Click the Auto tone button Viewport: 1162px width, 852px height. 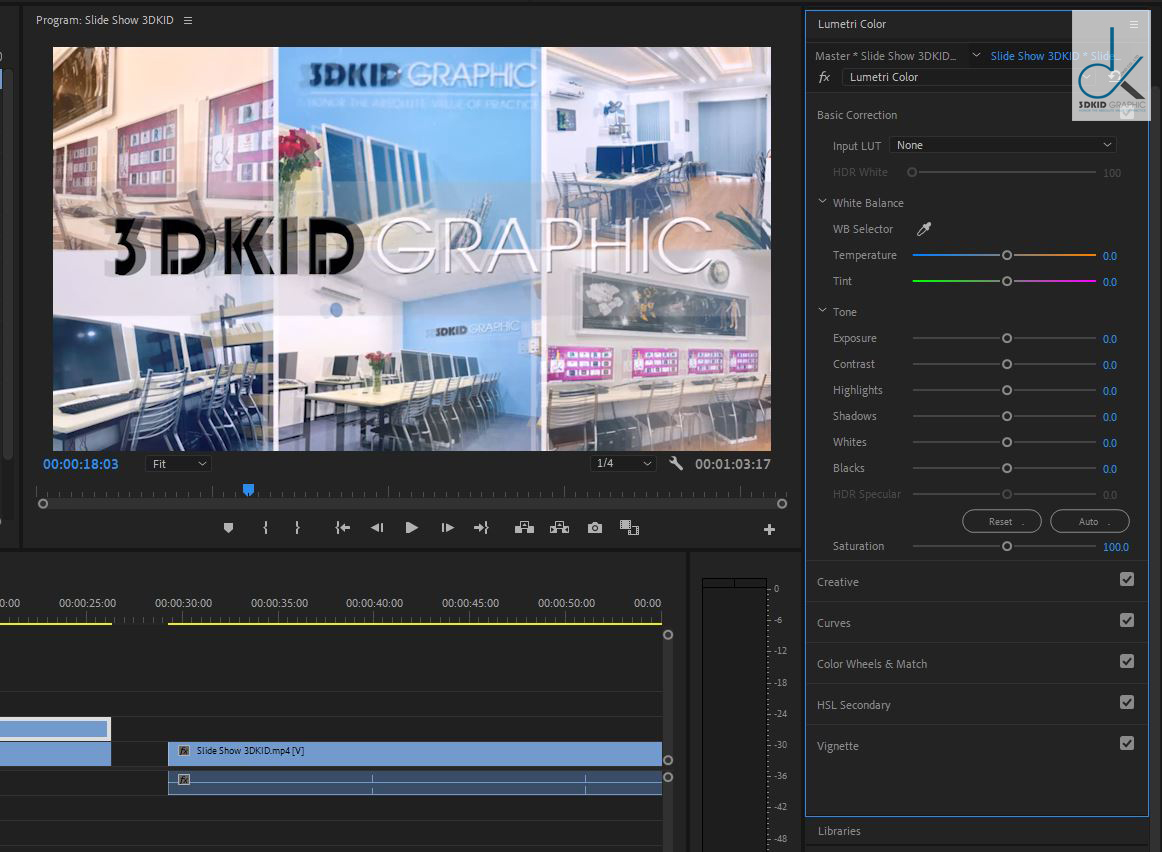[x=1089, y=522]
